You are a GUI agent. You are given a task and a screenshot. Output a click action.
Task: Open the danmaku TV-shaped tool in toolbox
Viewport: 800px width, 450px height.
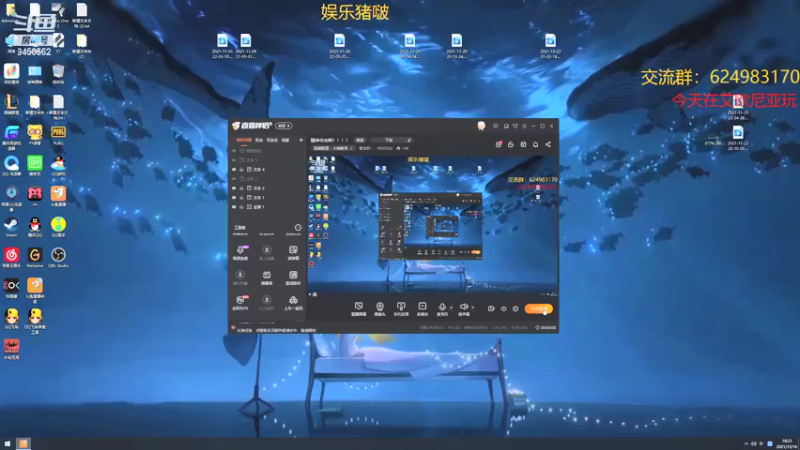click(266, 277)
